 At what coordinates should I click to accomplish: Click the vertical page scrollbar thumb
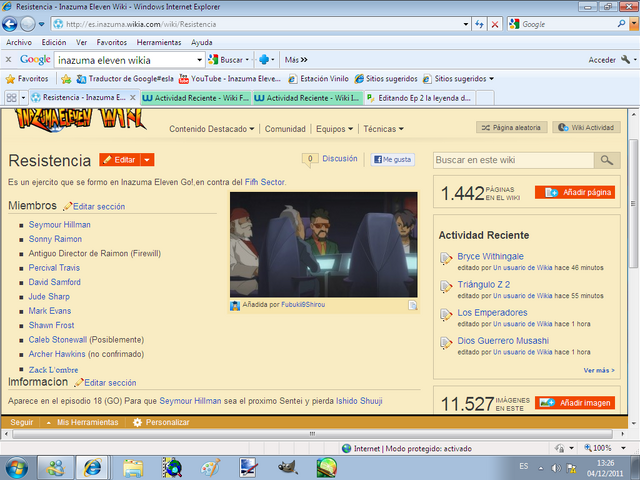[x=633, y=203]
